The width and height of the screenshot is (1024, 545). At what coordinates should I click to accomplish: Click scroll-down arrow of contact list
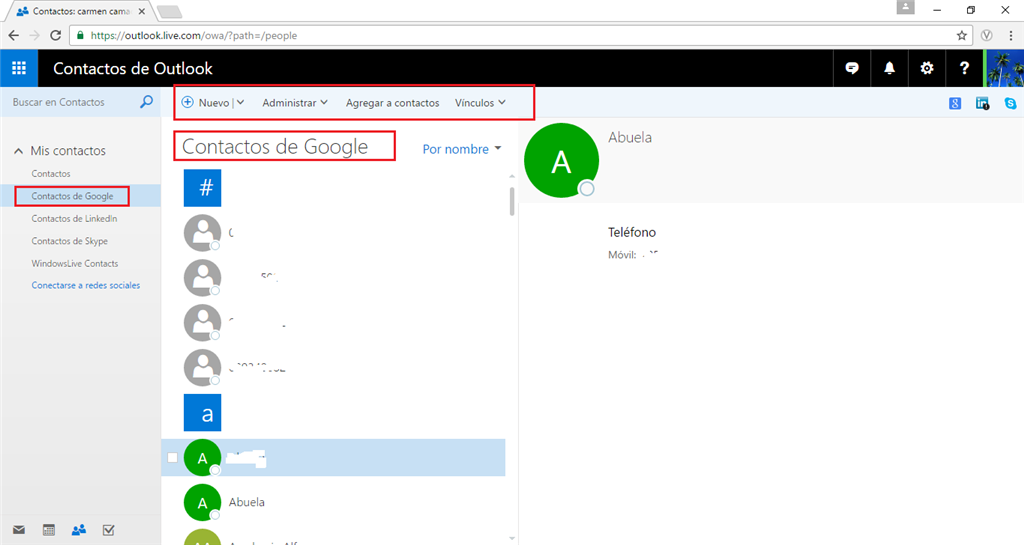click(512, 538)
